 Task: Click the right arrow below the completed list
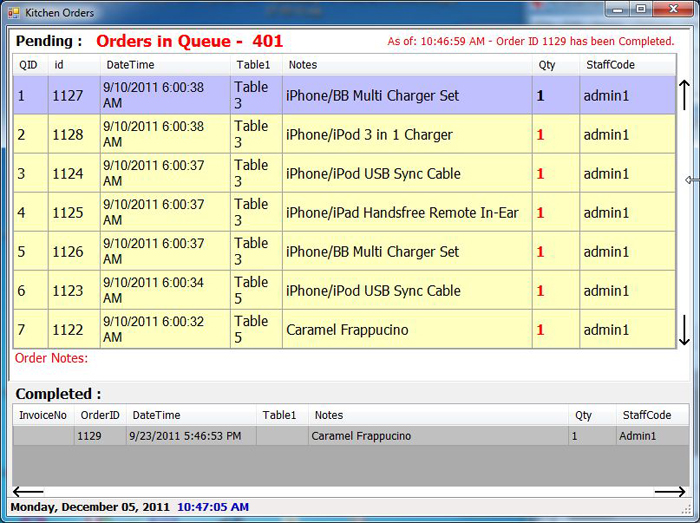[x=670, y=492]
